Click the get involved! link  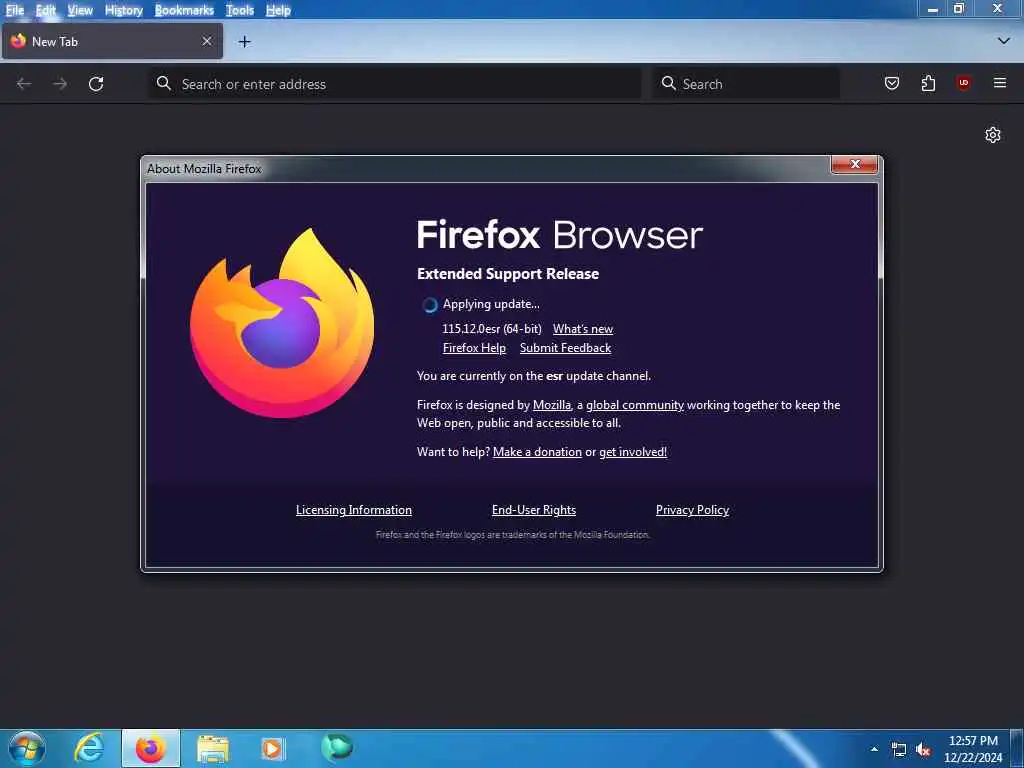(x=633, y=452)
